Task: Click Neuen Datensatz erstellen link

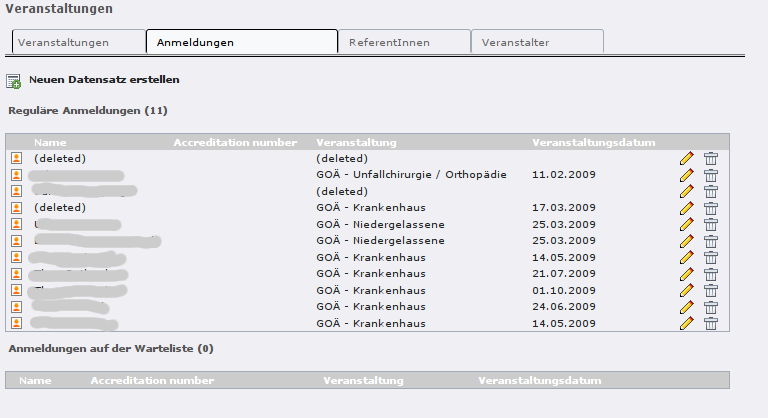Action: pyautogui.click(x=104, y=79)
